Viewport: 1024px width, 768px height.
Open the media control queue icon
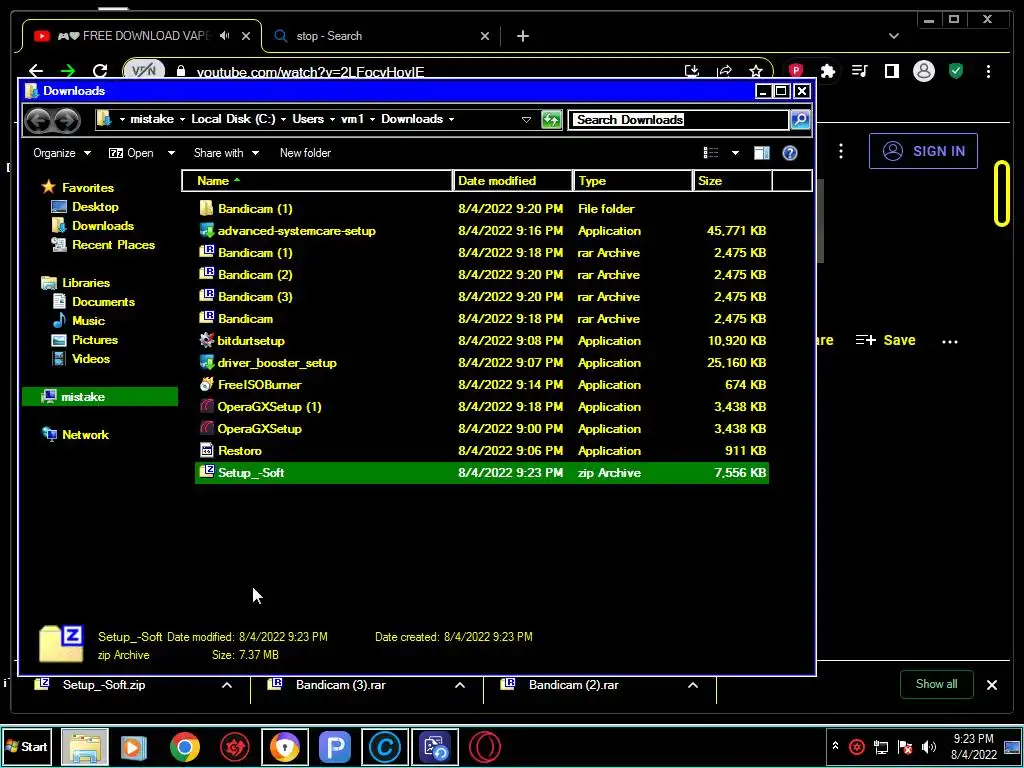pyautogui.click(x=859, y=71)
